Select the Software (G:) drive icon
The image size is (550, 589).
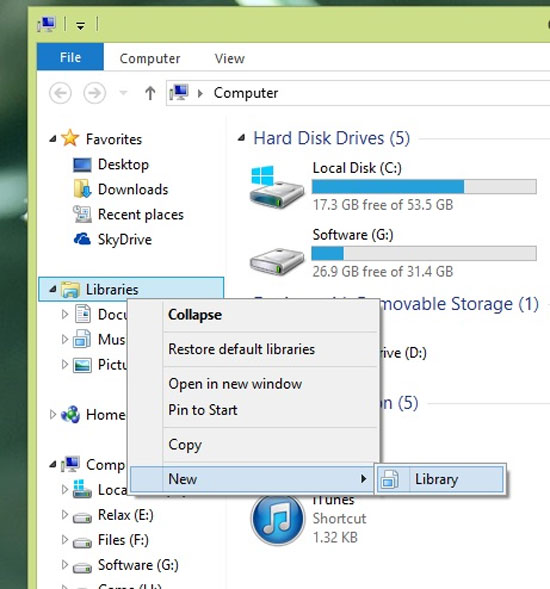pyautogui.click(x=277, y=261)
